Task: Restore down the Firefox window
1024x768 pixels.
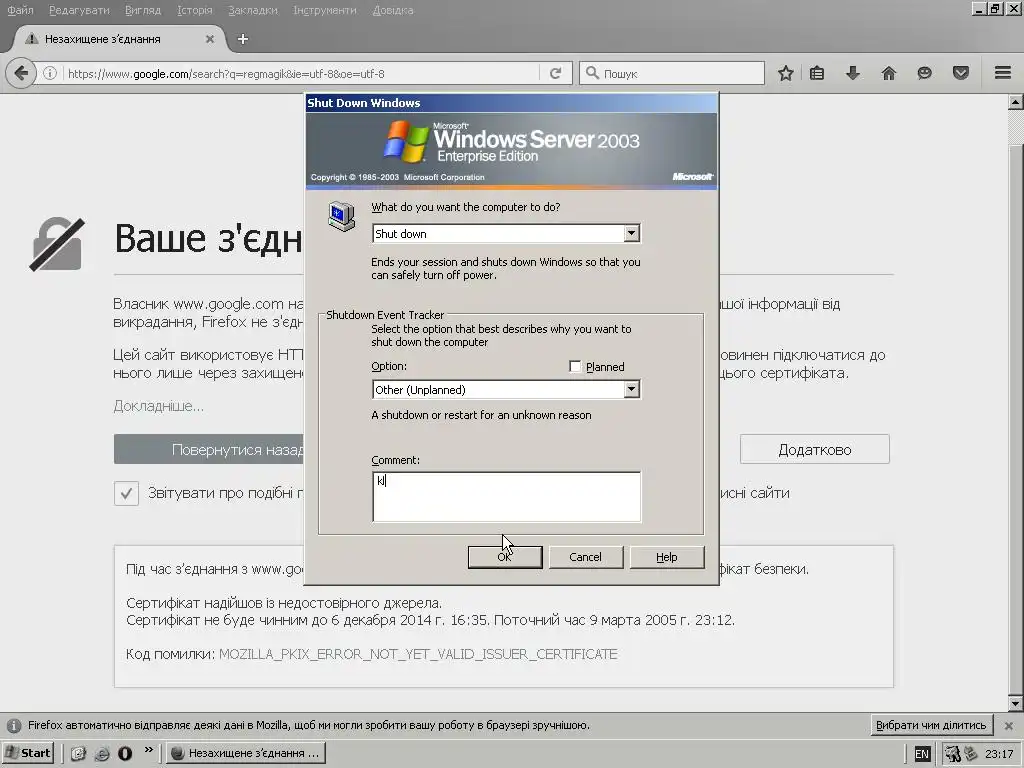Action: (995, 8)
